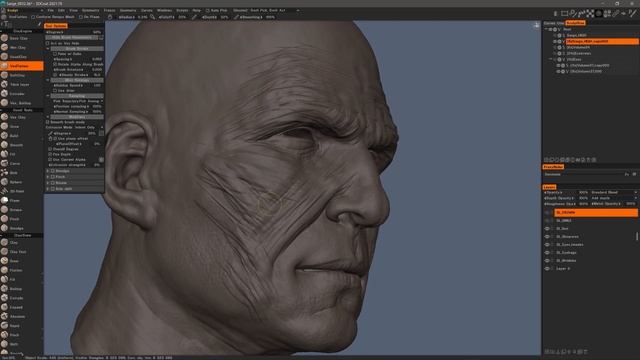The height and width of the screenshot is (360, 640).
Task: Select the Scrape tool
Action: 16,210
